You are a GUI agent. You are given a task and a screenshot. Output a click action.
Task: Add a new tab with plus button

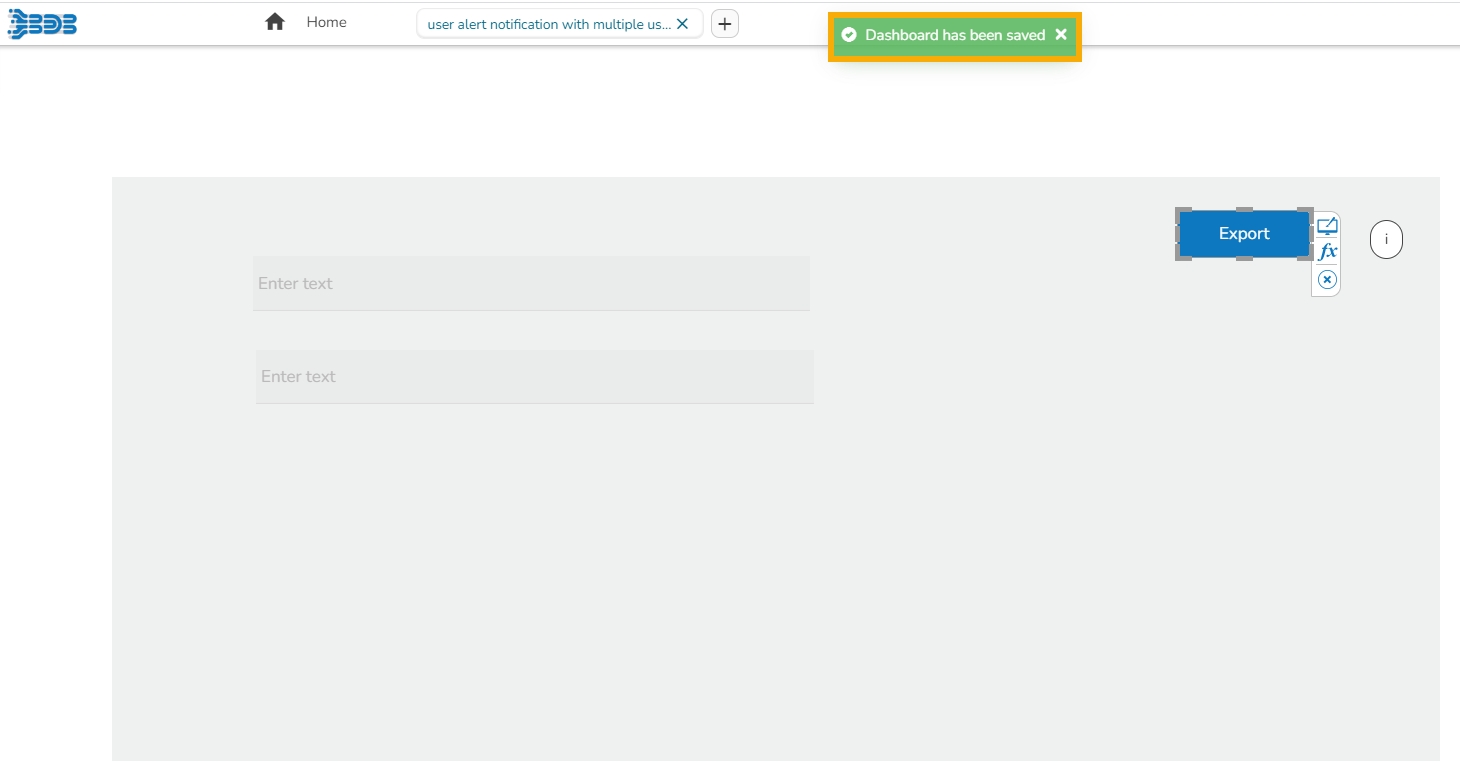click(x=725, y=24)
